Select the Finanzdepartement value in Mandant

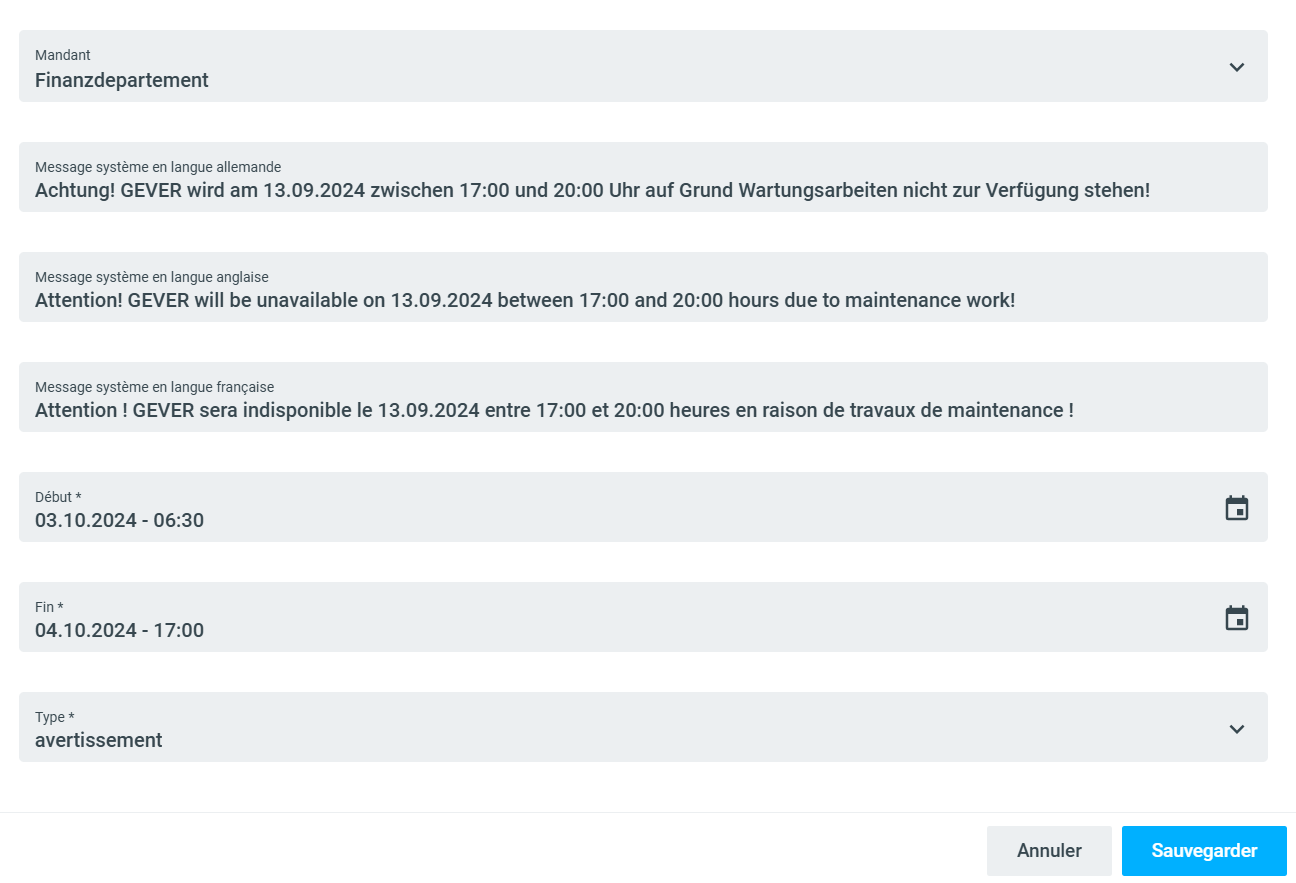[122, 81]
